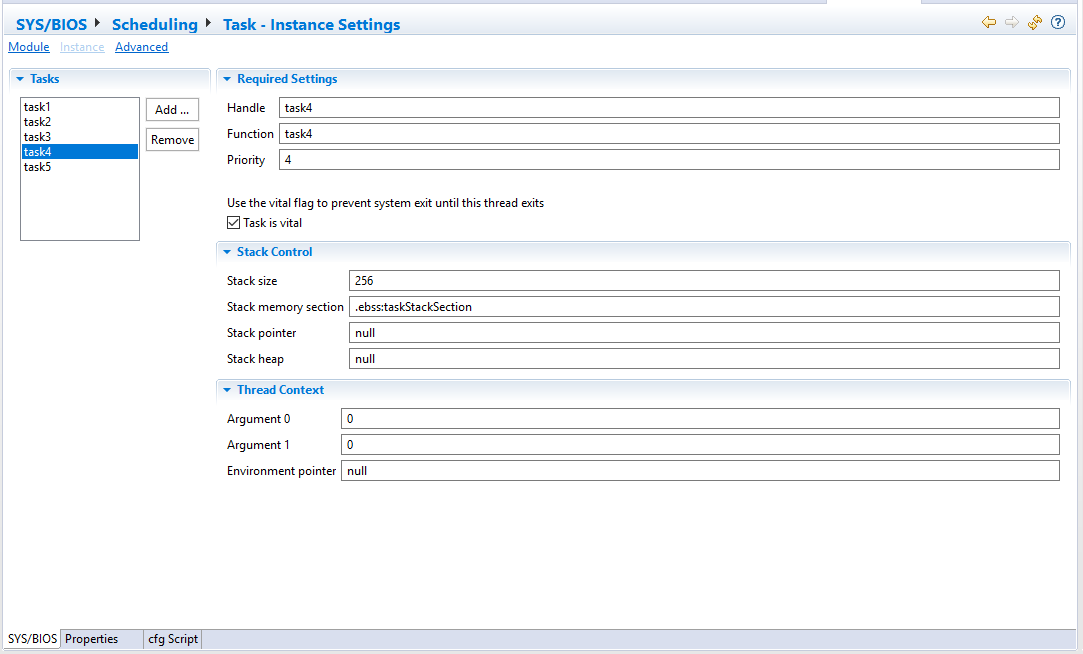Open the Instance link

pyautogui.click(x=82, y=47)
